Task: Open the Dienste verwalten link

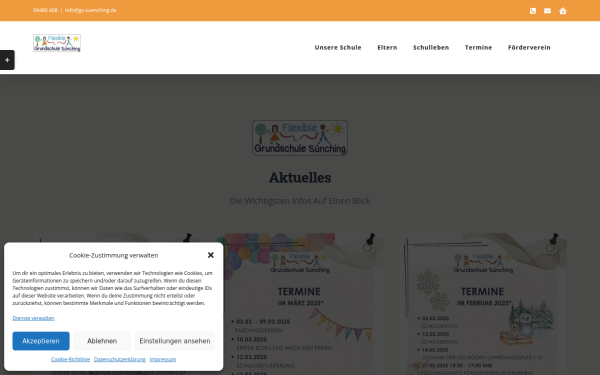Action: [x=33, y=318]
